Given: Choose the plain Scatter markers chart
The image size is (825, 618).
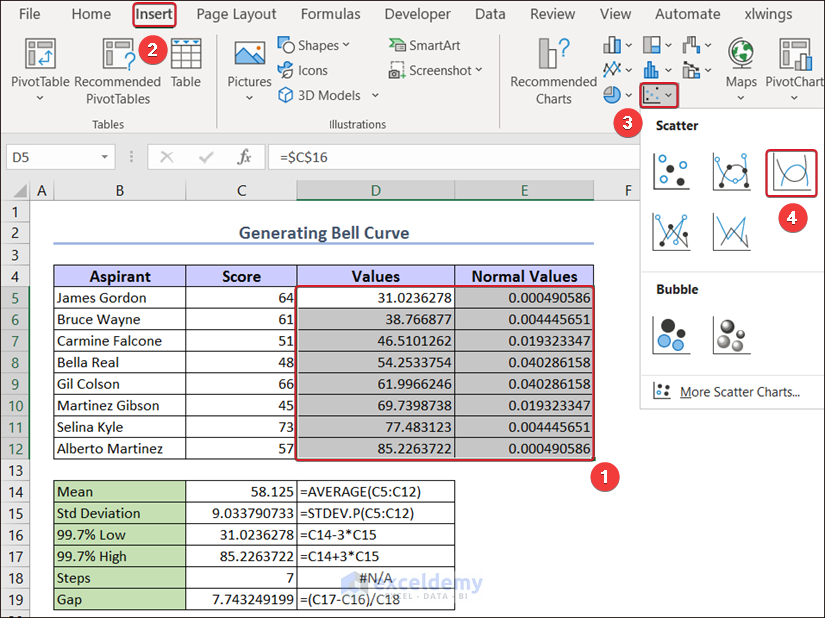Looking at the screenshot, I should coord(671,172).
